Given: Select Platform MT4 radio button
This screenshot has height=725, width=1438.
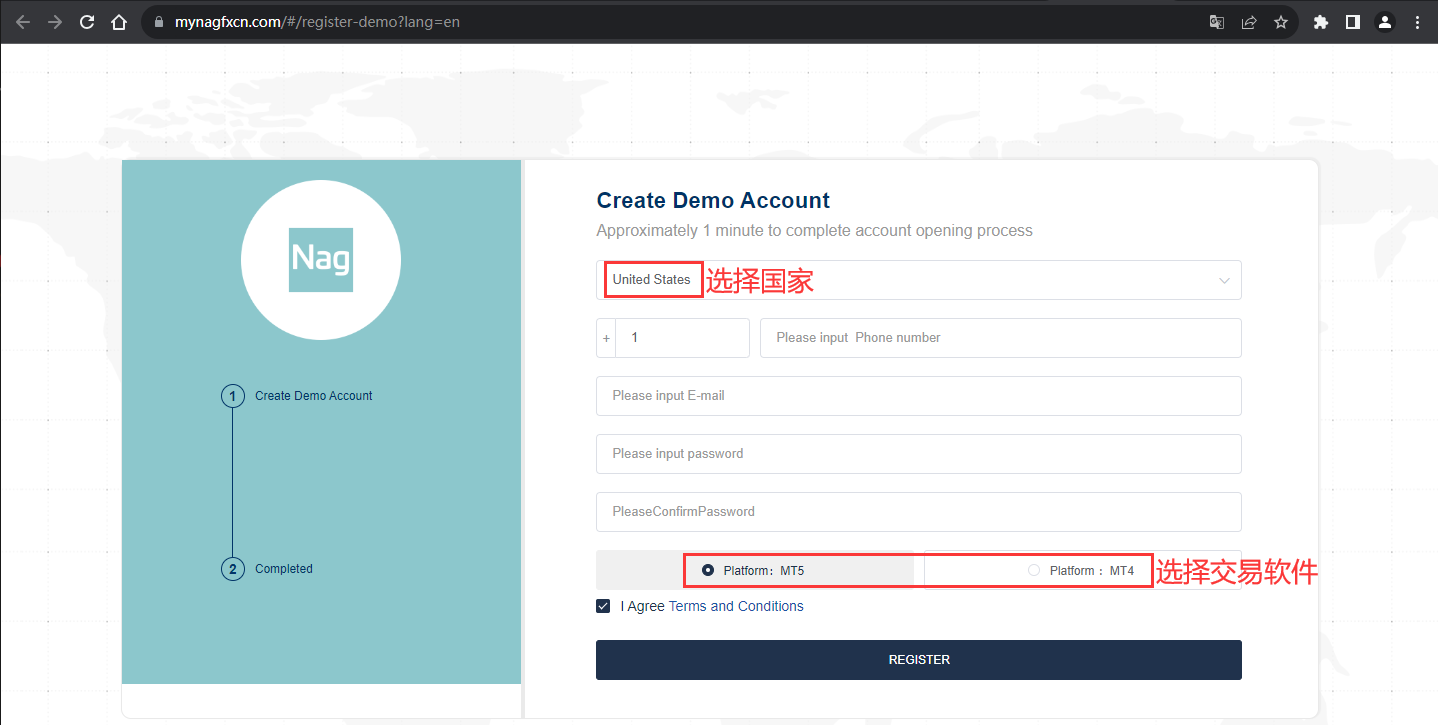Looking at the screenshot, I should [1034, 570].
